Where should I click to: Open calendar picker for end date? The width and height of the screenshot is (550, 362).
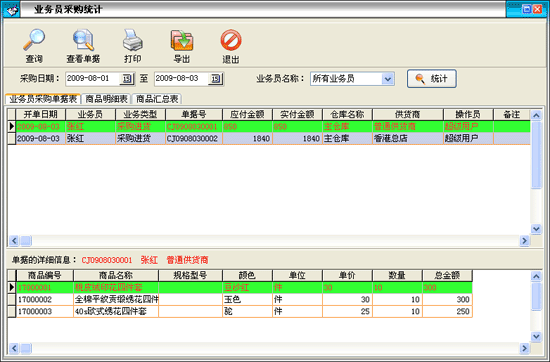[x=216, y=79]
